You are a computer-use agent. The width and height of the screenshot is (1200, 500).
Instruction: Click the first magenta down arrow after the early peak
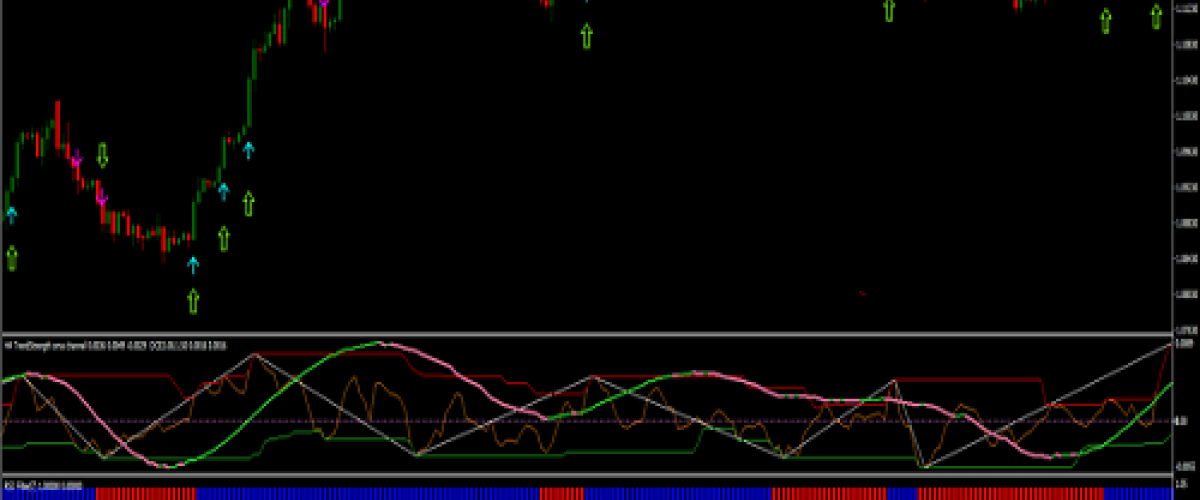click(x=76, y=158)
